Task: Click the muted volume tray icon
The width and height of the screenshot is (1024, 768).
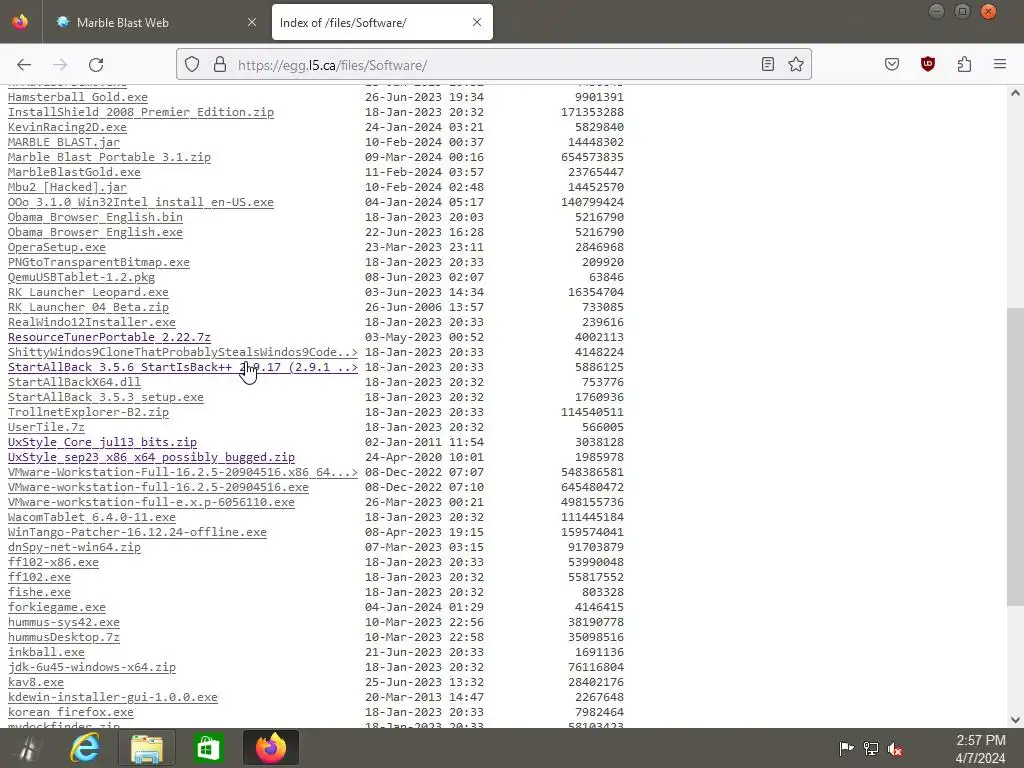Action: [x=895, y=750]
